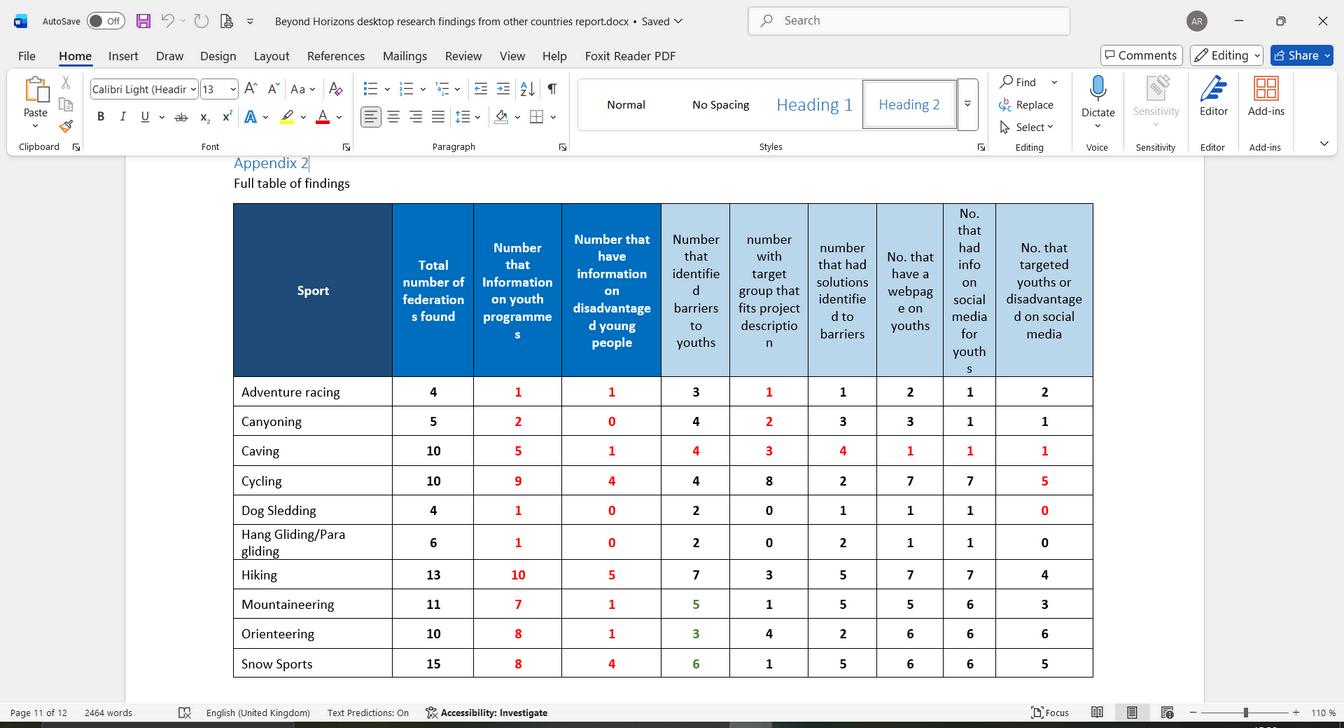Launch the Editor pen tool
This screenshot has height=728, width=1344.
pos(1213,96)
